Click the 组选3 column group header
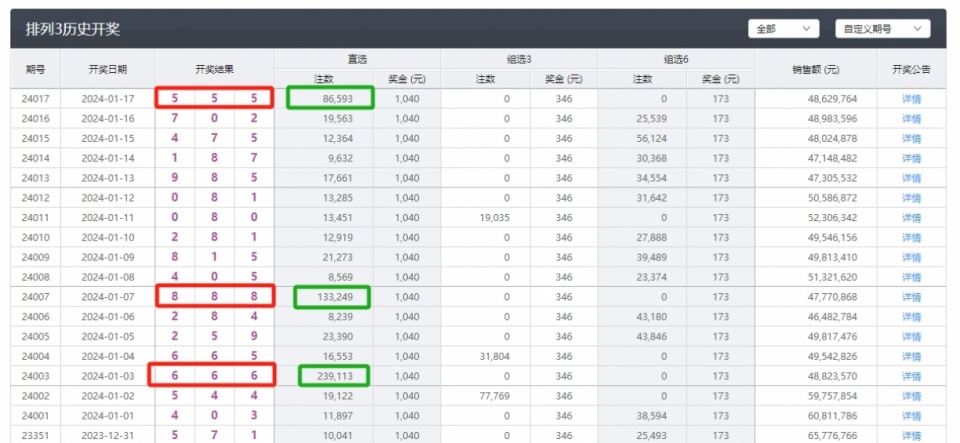Image resolution: width=960 pixels, height=443 pixels. [519, 59]
